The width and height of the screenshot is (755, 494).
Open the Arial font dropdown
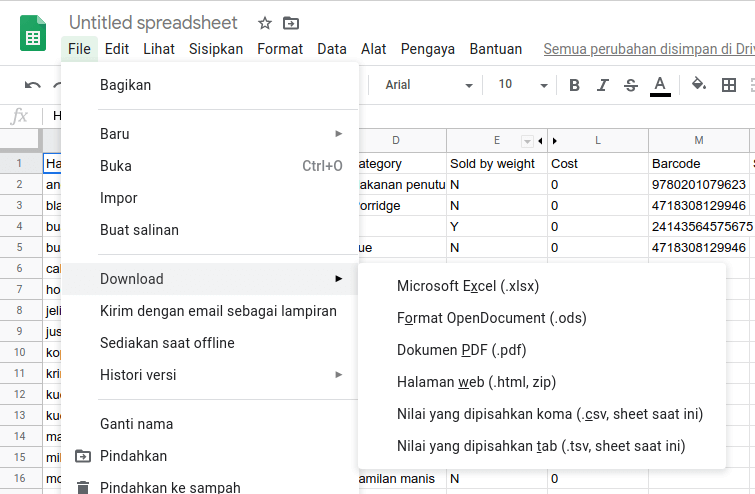429,85
